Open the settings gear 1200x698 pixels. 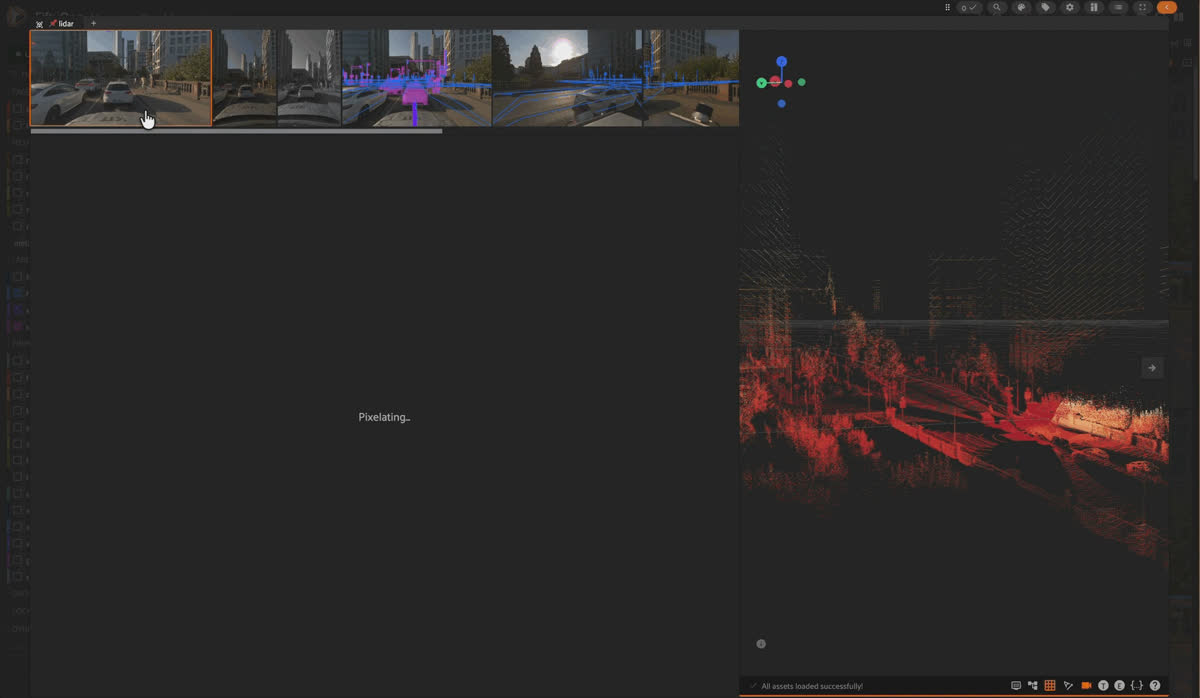1070,7
